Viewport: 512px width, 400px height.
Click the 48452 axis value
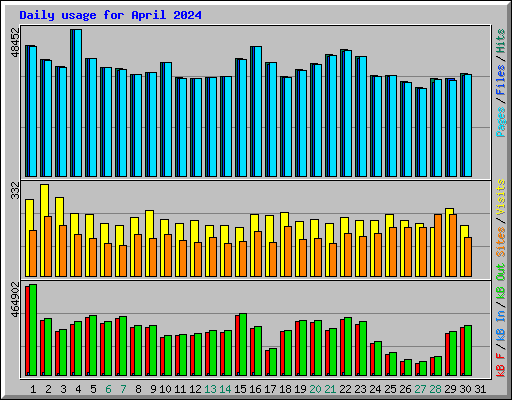click(x=15, y=42)
